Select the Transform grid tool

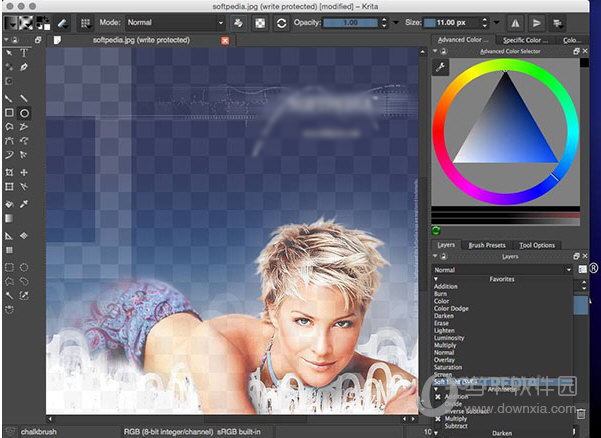[9, 187]
